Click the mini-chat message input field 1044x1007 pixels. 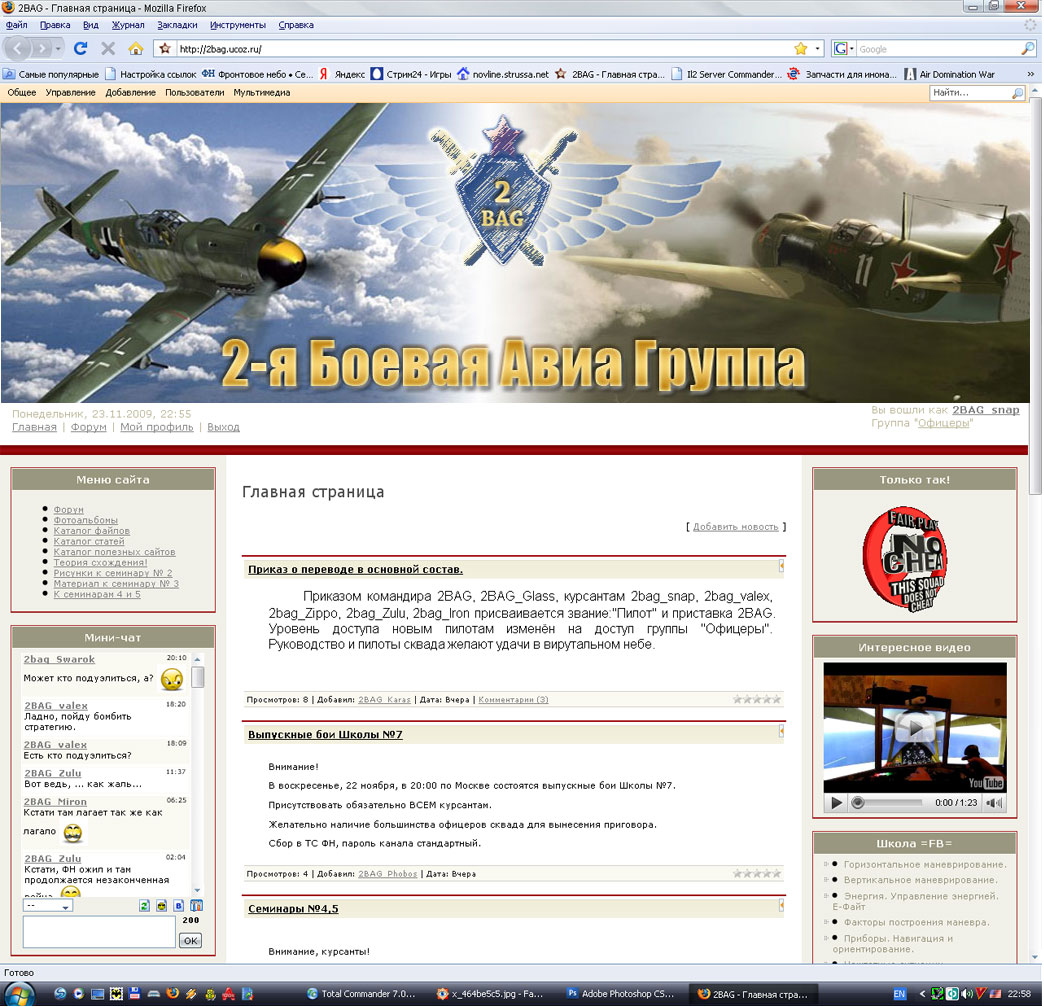coord(98,931)
